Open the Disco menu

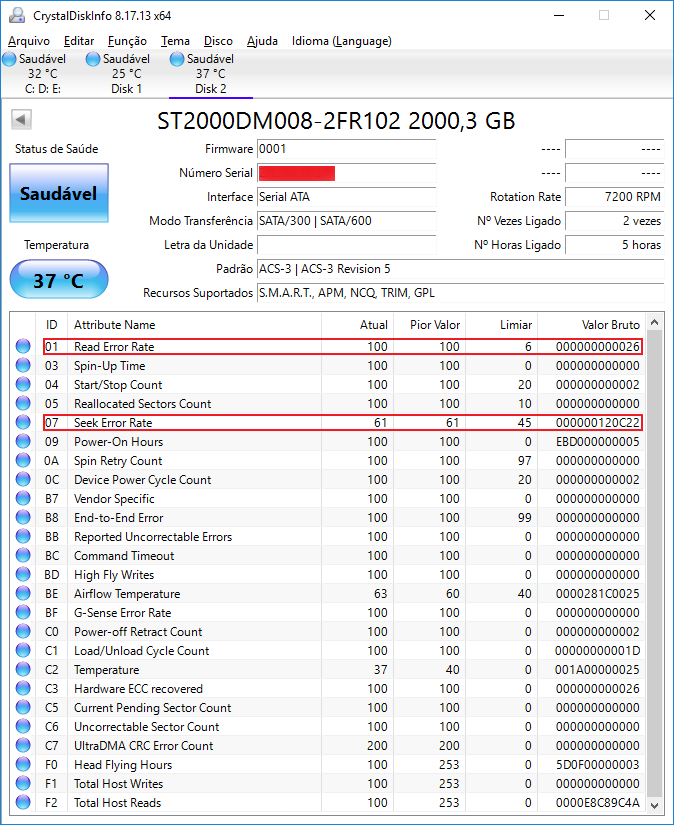(x=218, y=41)
